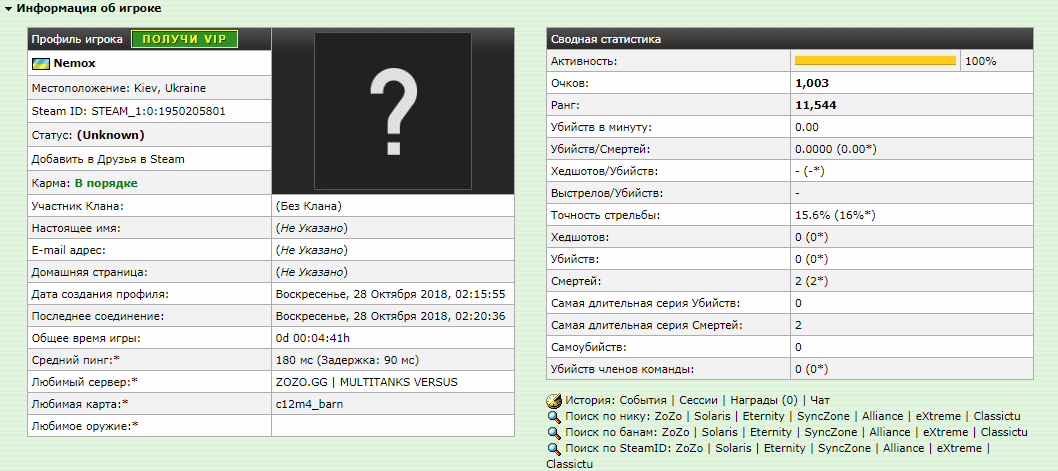Search bans on Solaris

pyautogui.click(x=721, y=432)
